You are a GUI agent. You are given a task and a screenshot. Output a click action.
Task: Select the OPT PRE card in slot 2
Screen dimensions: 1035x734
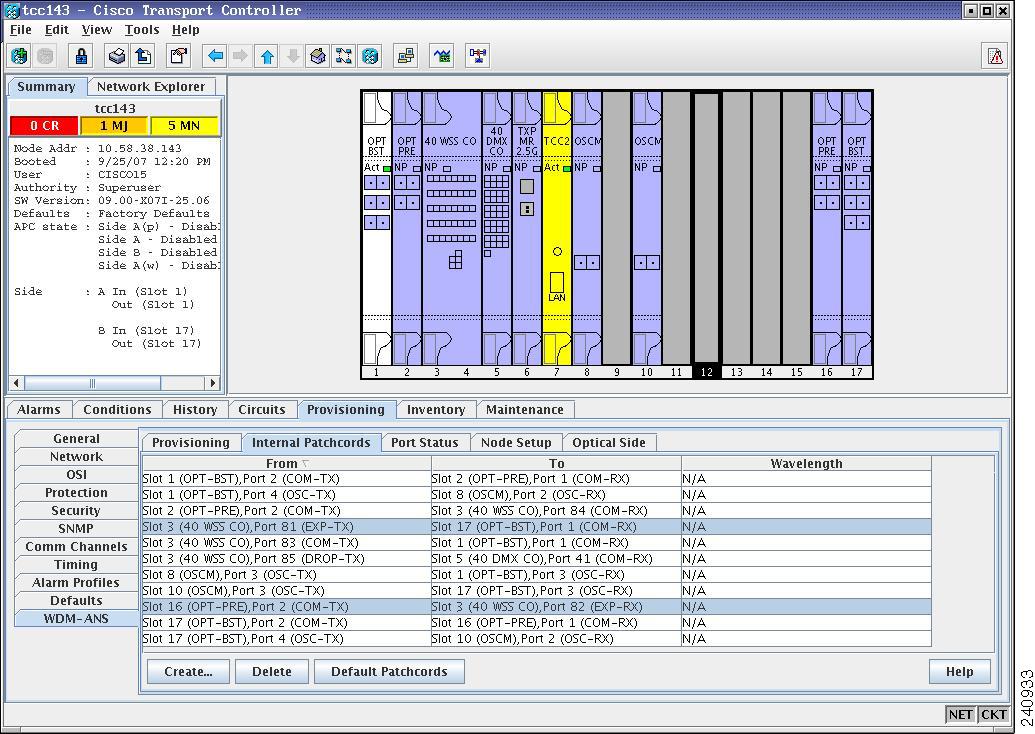pos(407,228)
